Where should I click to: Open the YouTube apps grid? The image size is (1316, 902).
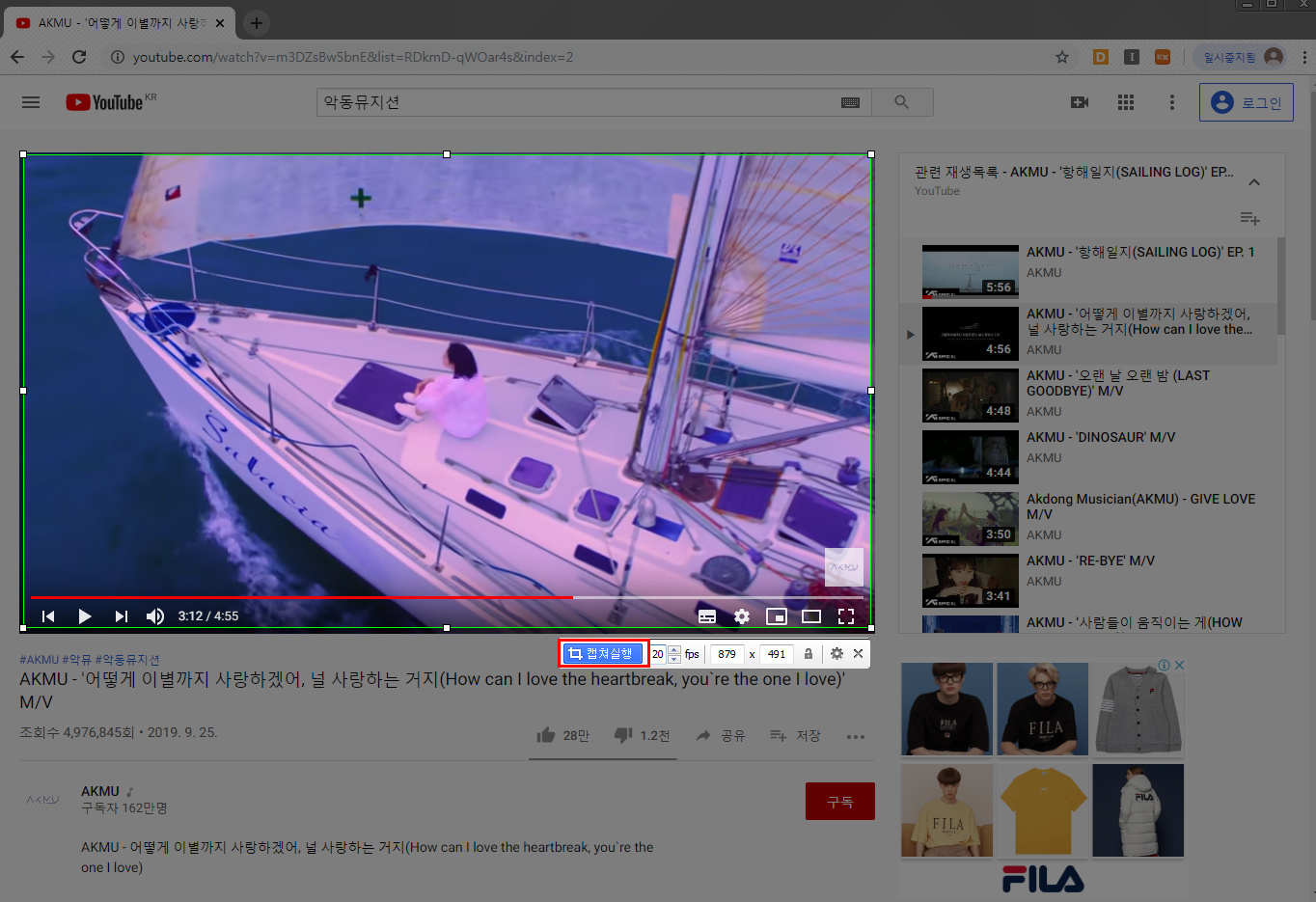pyautogui.click(x=1126, y=102)
